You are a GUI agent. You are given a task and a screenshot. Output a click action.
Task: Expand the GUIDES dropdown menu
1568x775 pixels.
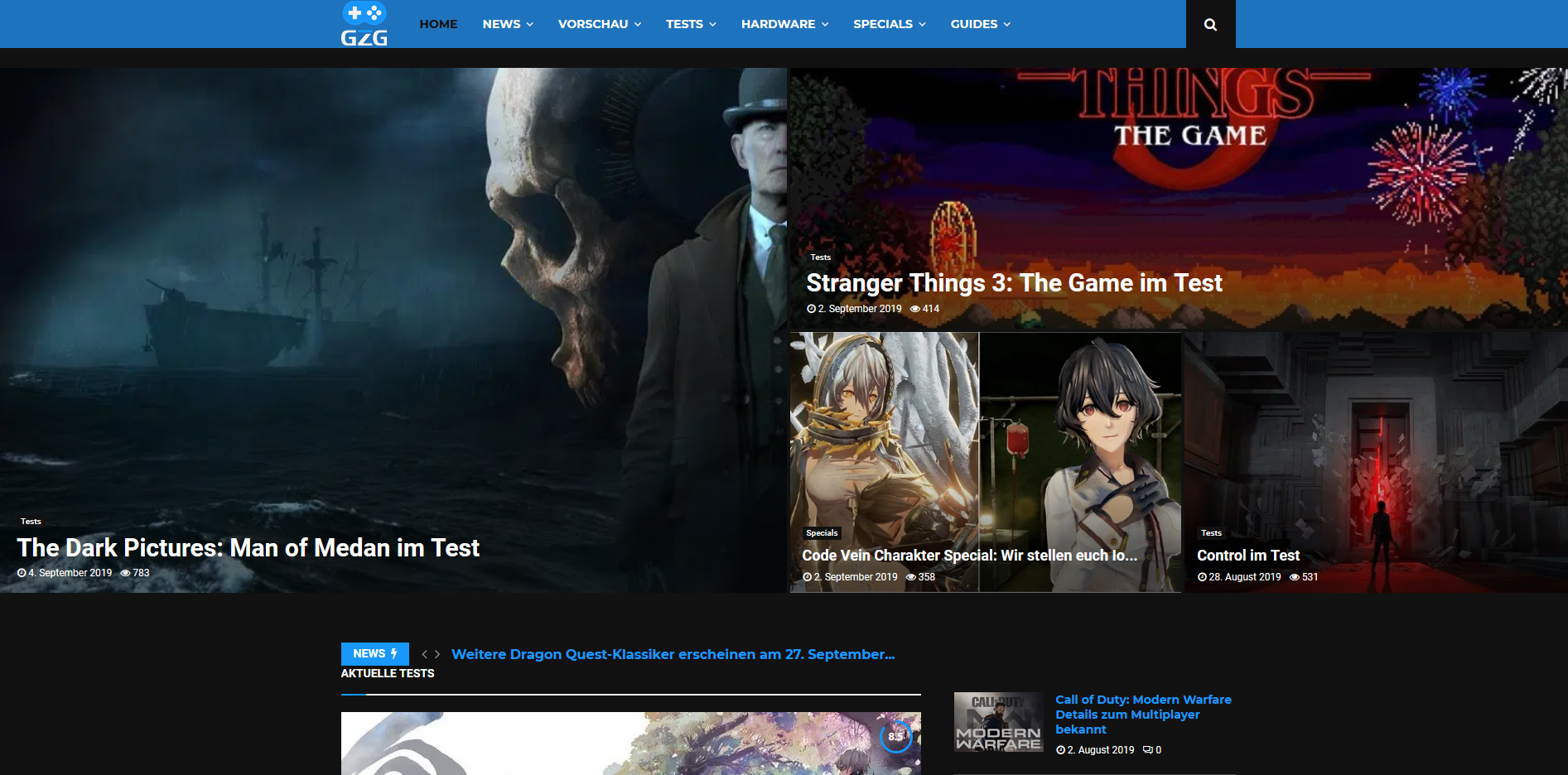point(981,24)
